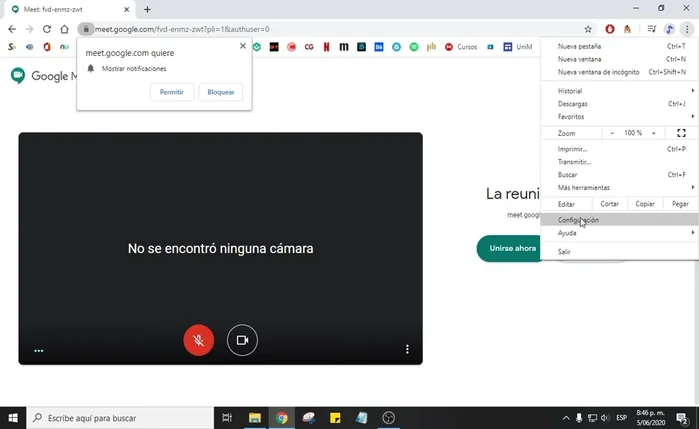Choose Transmitir in Chrome menu
699x429 pixels.
click(x=620, y=162)
